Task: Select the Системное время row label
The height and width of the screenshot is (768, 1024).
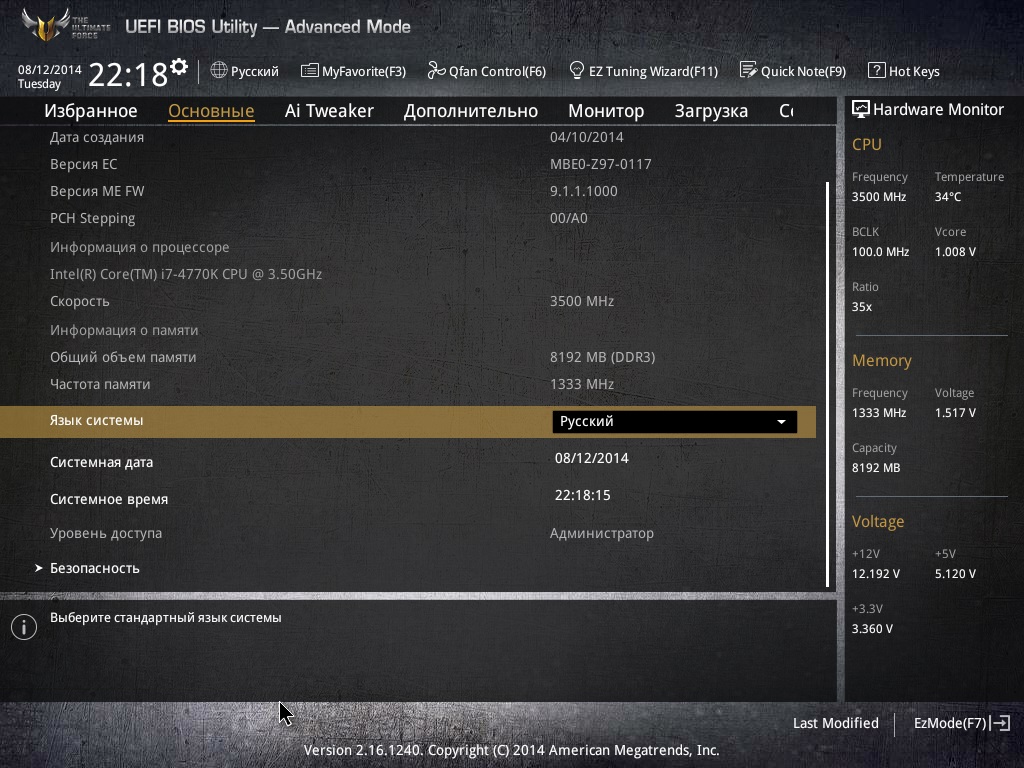Action: click(109, 500)
